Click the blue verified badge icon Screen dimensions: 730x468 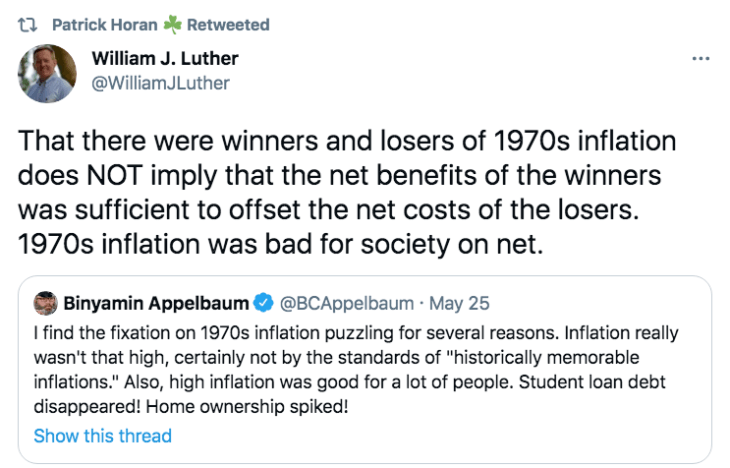pyautogui.click(x=262, y=301)
